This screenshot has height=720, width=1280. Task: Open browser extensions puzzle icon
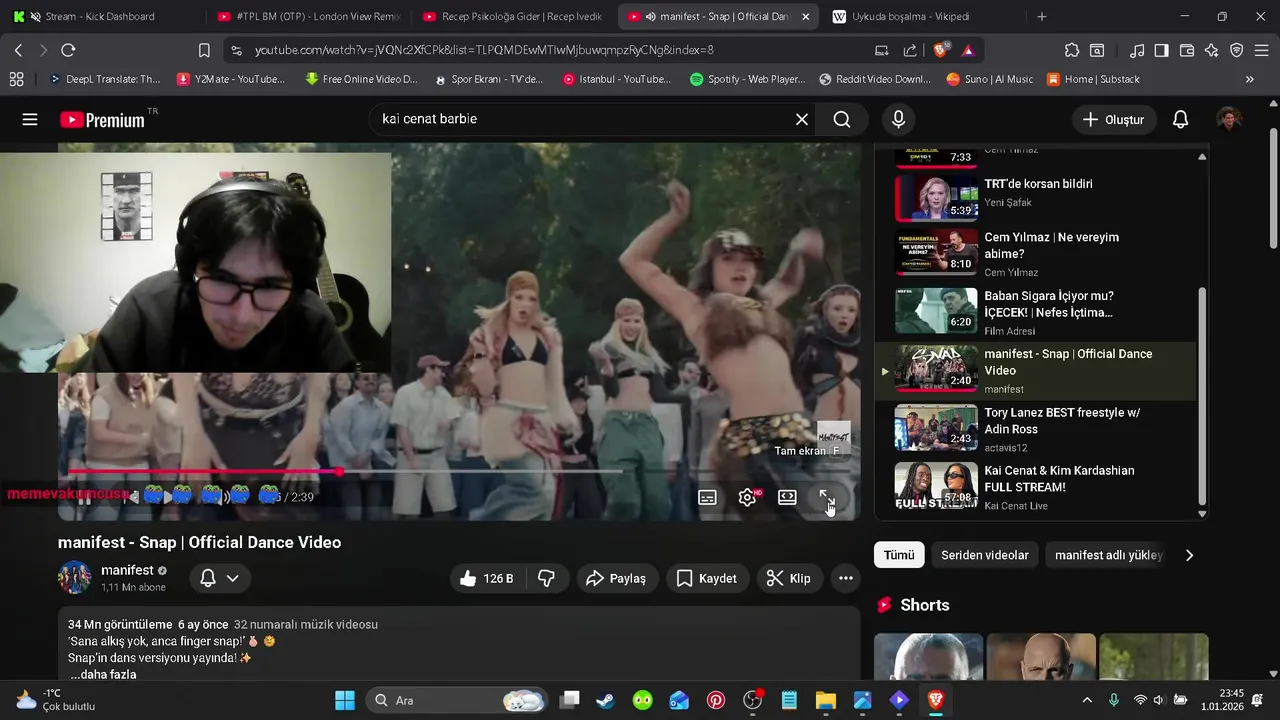coord(1072,50)
